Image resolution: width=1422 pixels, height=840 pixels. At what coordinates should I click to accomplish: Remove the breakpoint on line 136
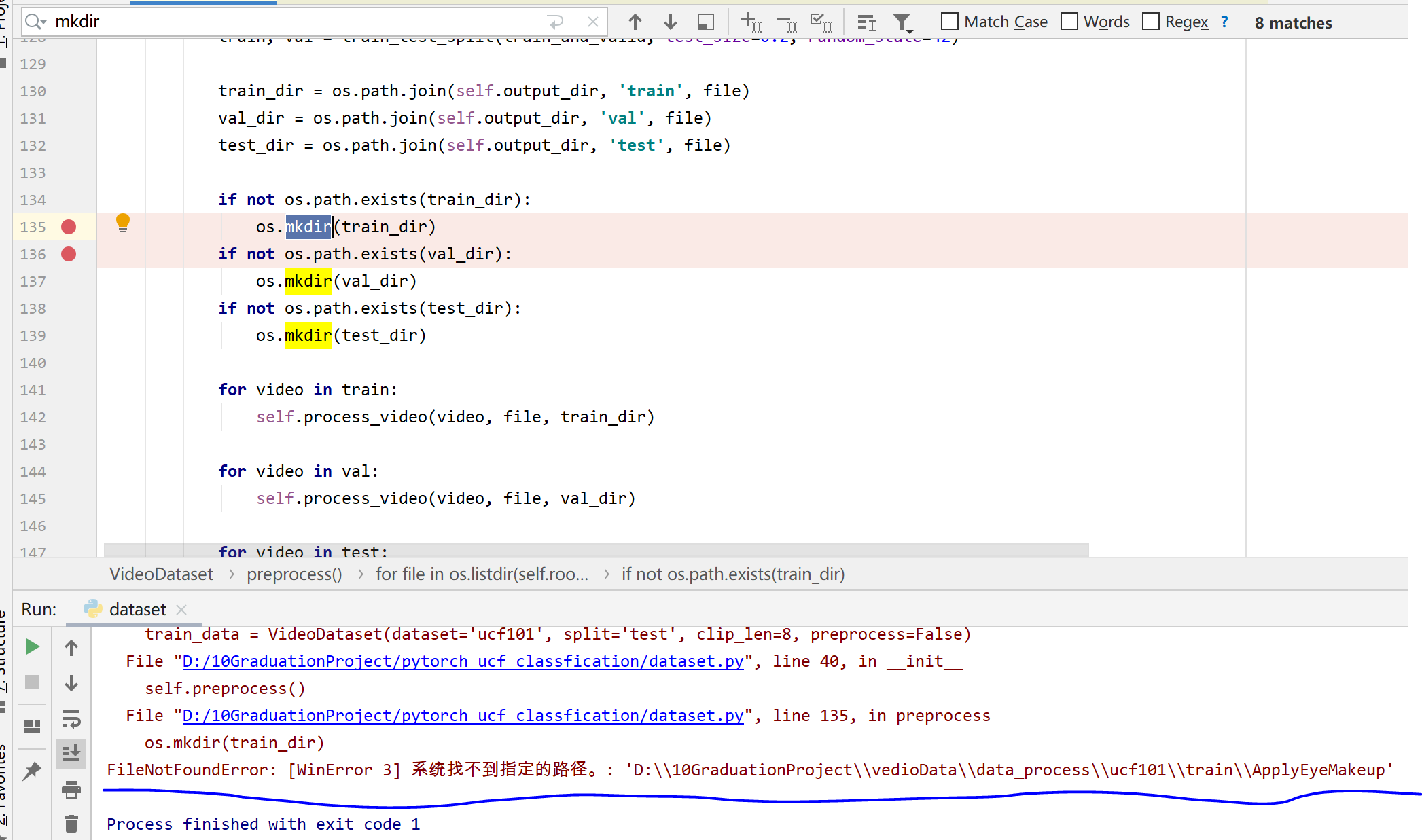[69, 254]
